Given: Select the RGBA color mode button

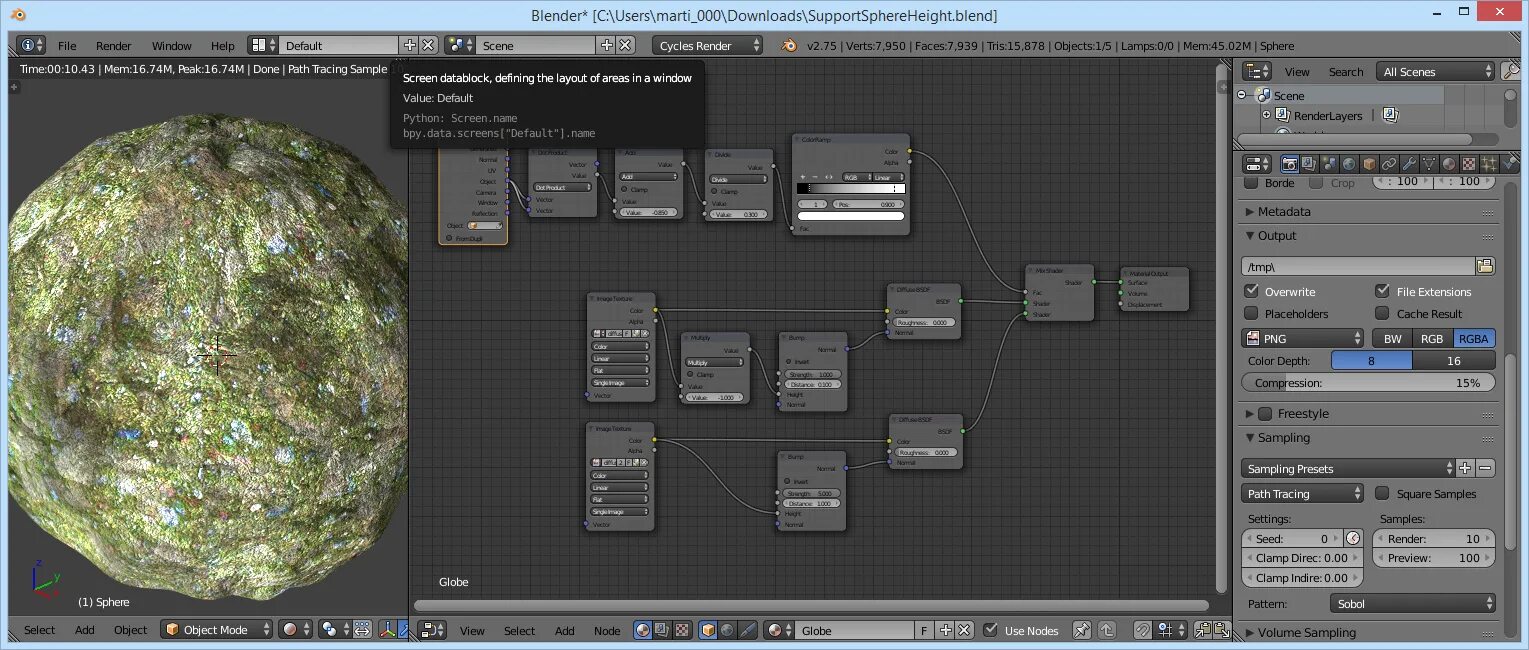Looking at the screenshot, I should click(x=1475, y=338).
